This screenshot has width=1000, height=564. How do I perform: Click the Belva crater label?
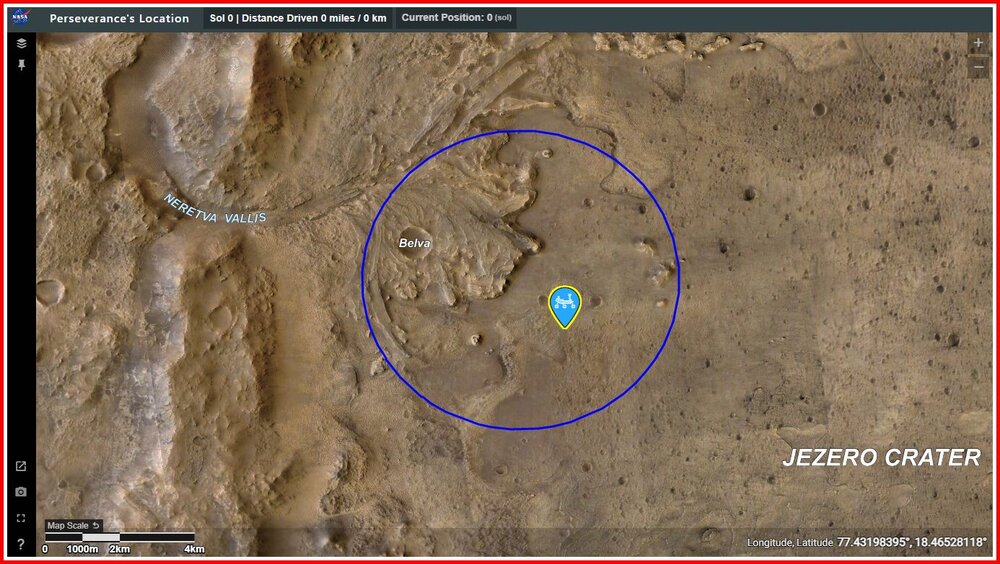tap(415, 243)
